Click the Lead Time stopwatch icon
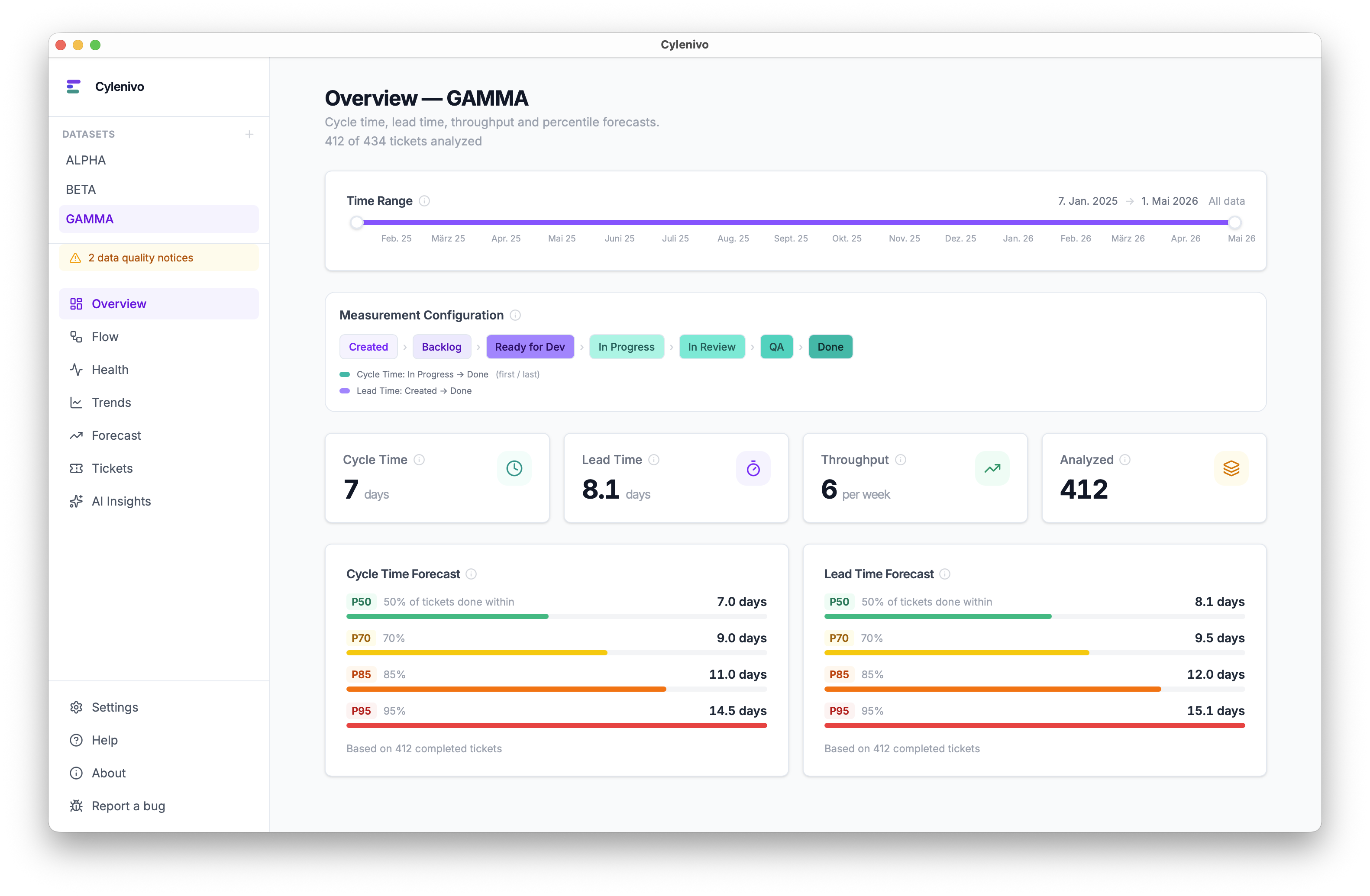 coord(753,468)
